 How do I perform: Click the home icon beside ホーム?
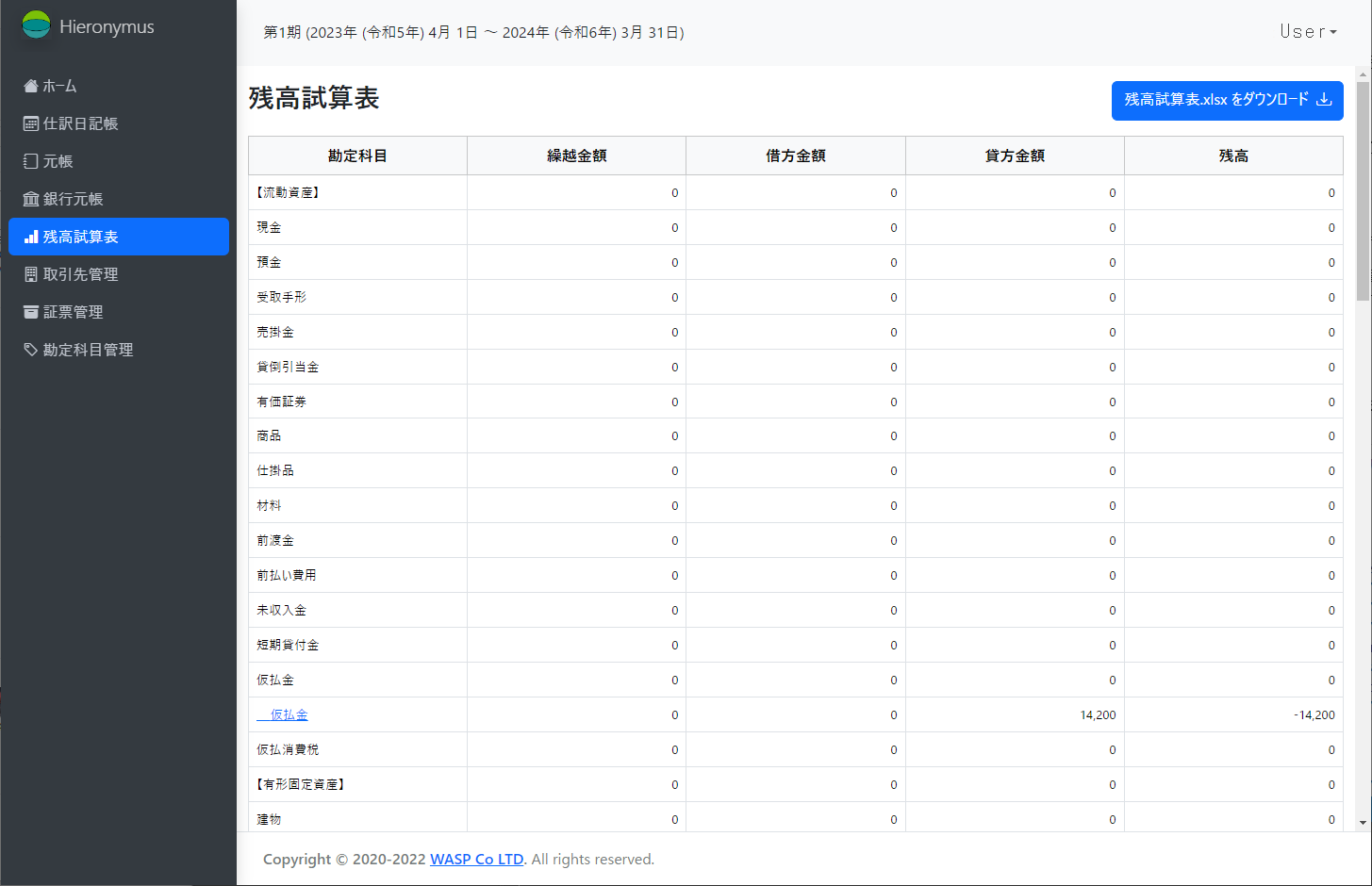click(31, 86)
